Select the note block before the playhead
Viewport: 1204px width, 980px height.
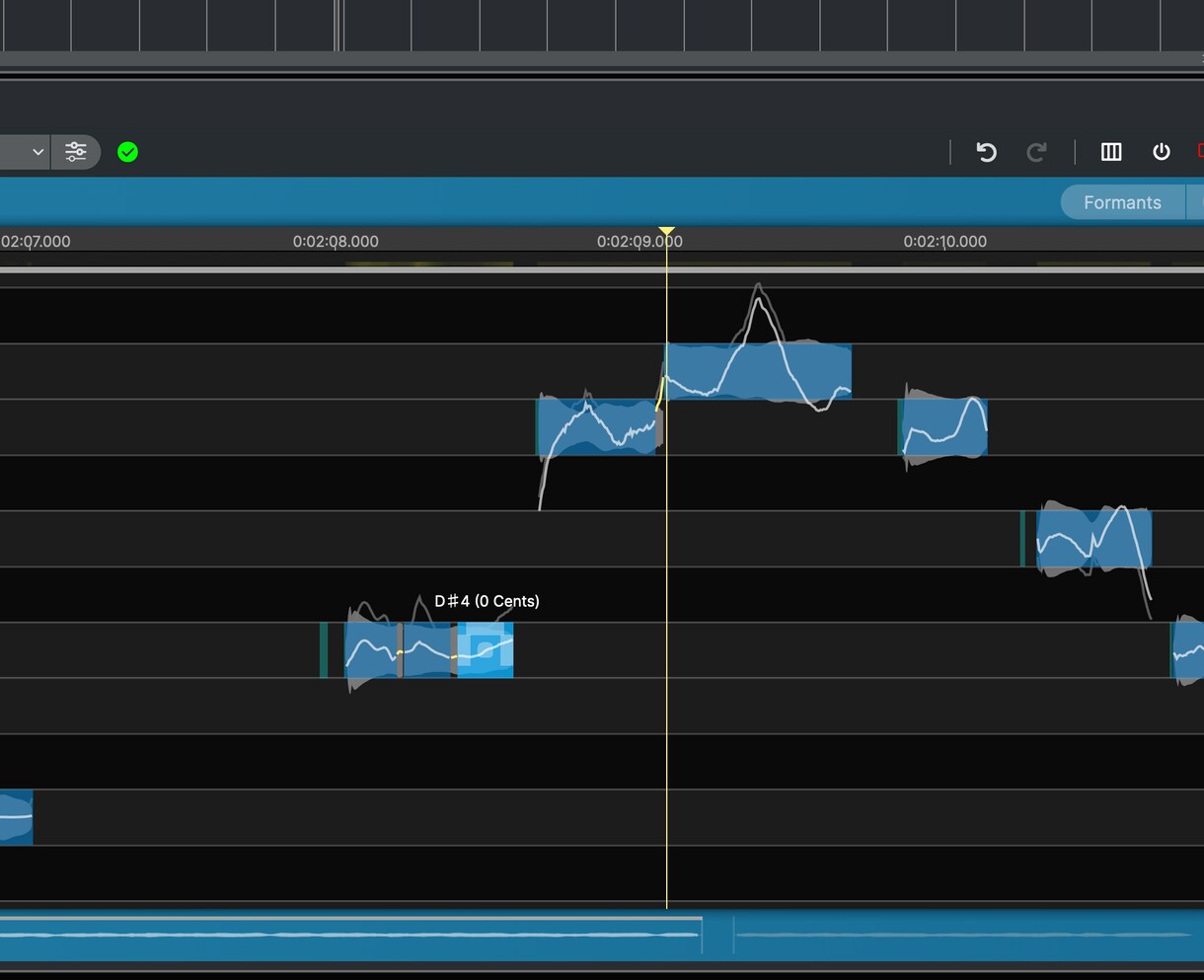point(599,426)
